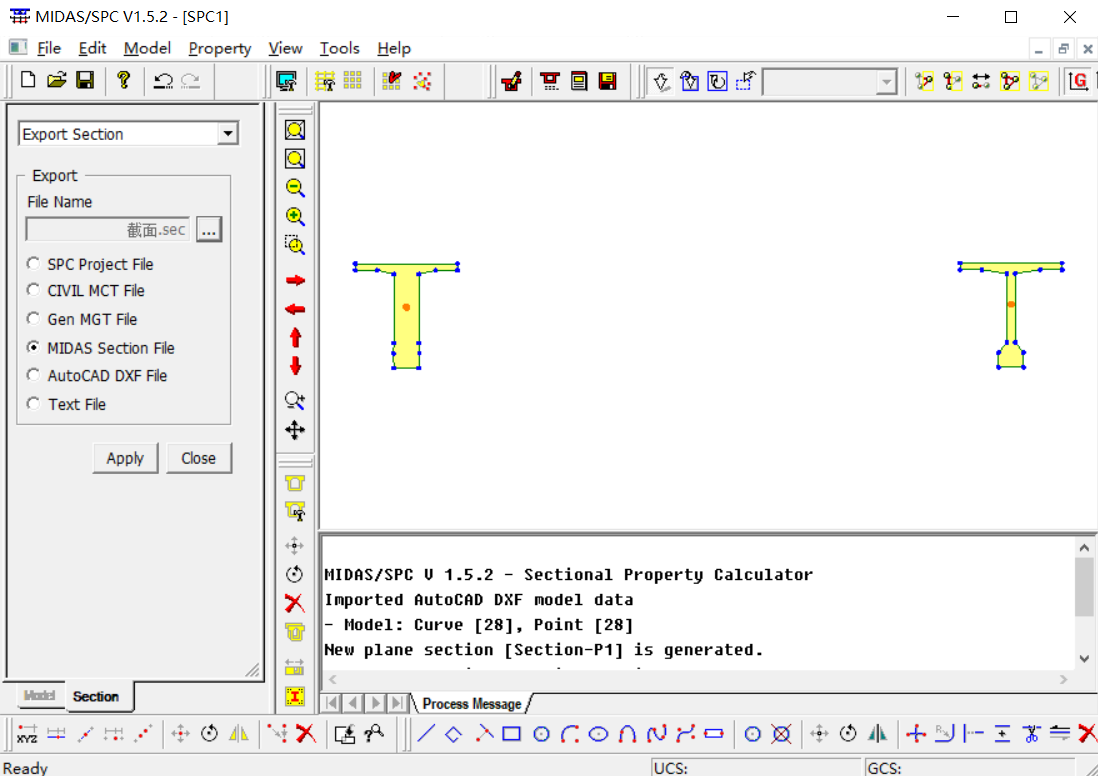This screenshot has height=776, width=1098.
Task: Expand the empty toolbar combo box
Action: (885, 82)
